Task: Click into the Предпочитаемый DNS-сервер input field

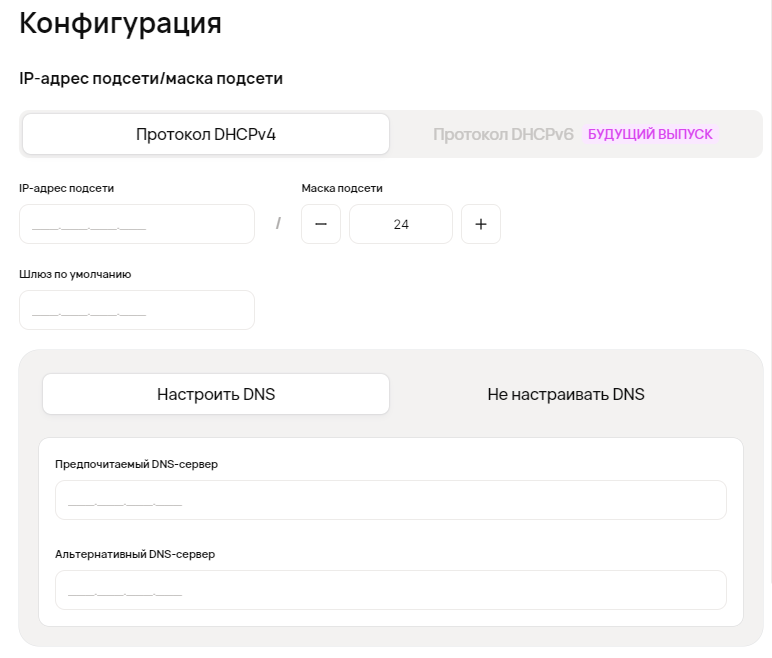Action: pos(390,500)
